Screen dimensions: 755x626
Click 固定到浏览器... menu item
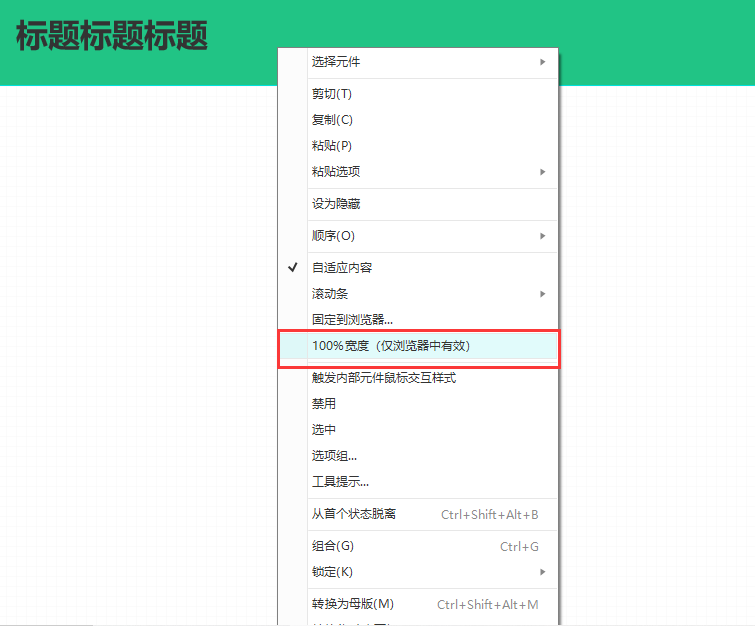point(352,320)
